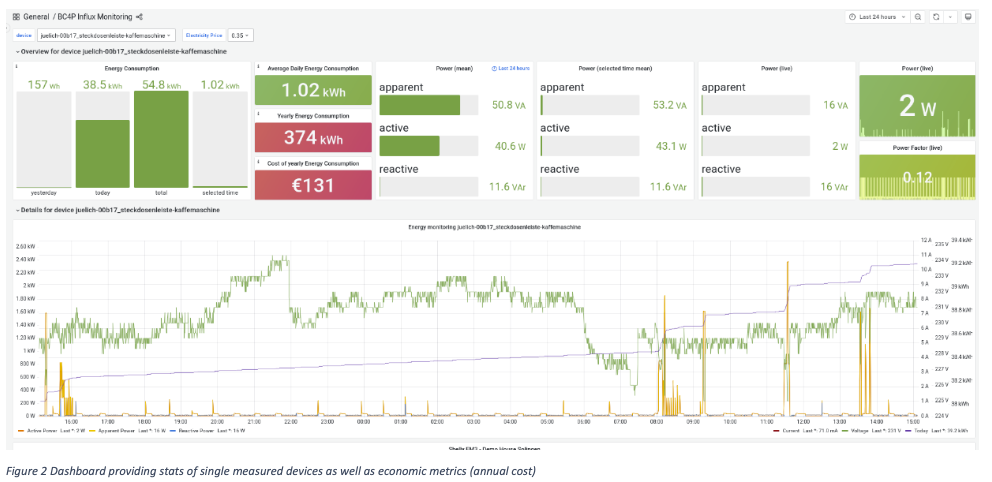Screen dimensions: 992x482
Task: Open the BC4P Influx Monitoring breadcrumb
Action: coord(95,17)
